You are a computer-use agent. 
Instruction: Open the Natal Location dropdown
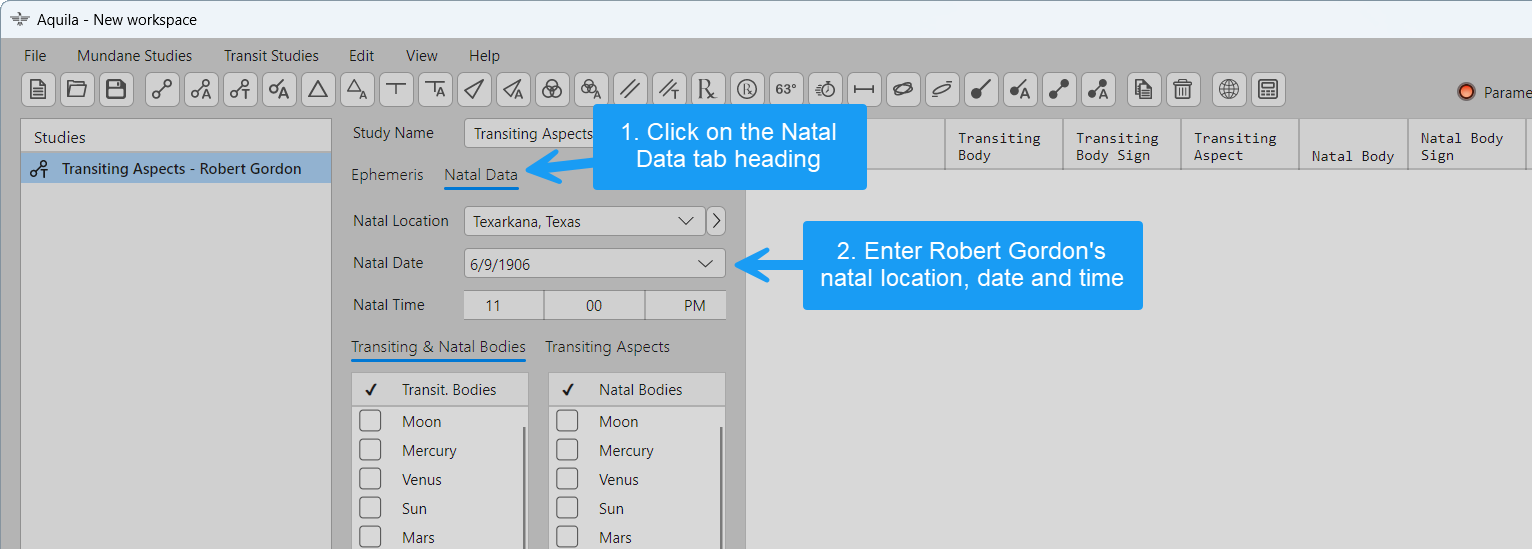tap(584, 221)
